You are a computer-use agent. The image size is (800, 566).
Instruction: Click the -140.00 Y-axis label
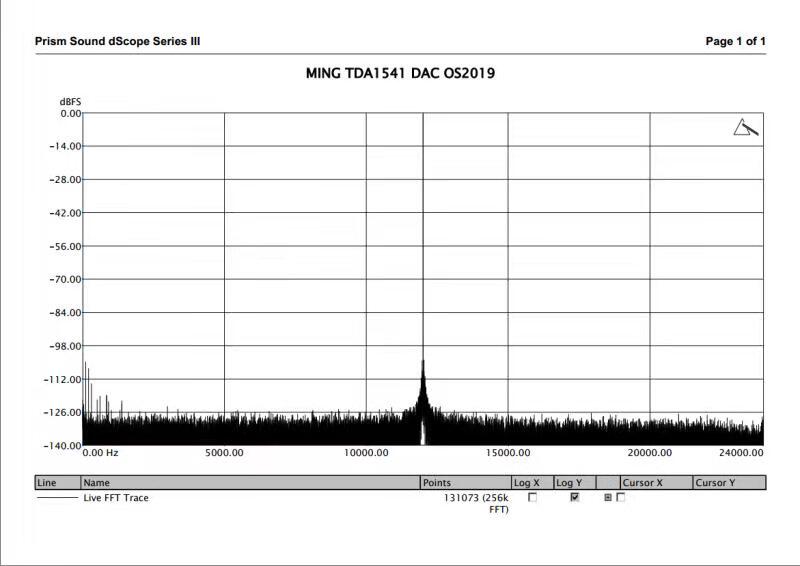pos(63,446)
